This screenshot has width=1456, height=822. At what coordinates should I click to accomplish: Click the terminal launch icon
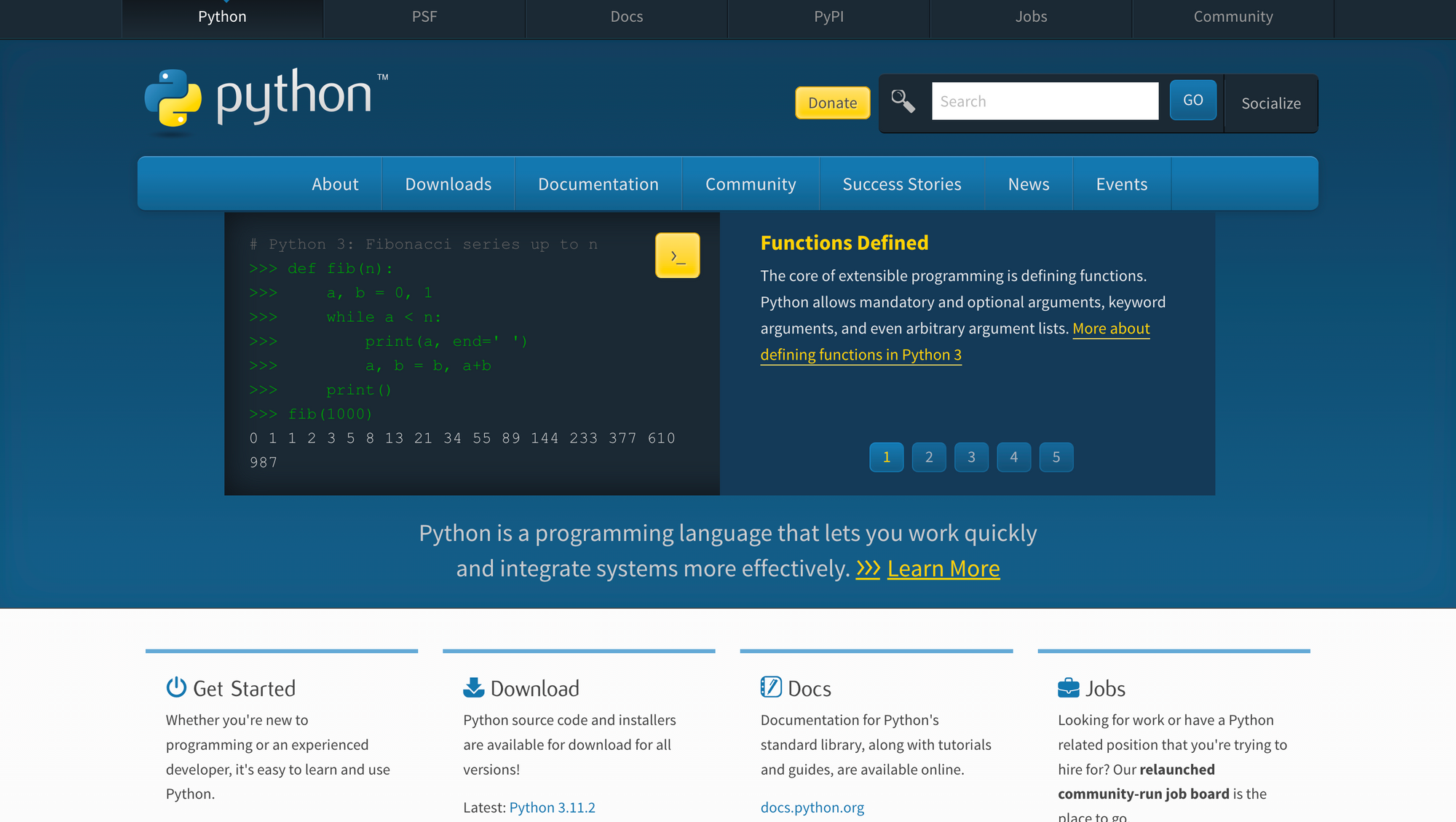click(x=678, y=255)
